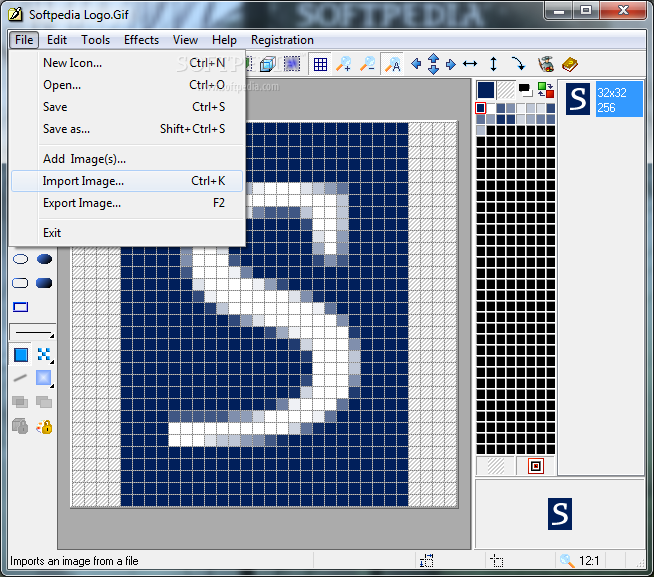This screenshot has height=577, width=654.
Task: Pick the red-outlined dark blue palette swatch
Action: tap(480, 108)
